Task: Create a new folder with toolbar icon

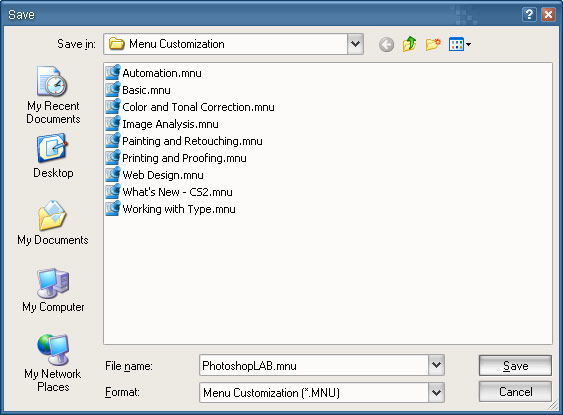Action: pyautogui.click(x=433, y=44)
